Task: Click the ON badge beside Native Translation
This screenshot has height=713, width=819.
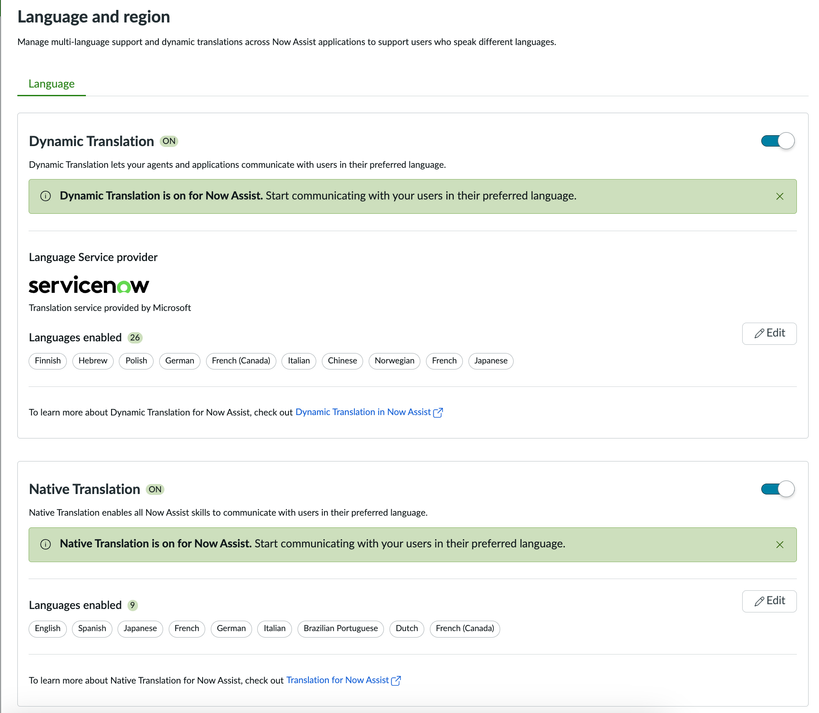Action: [155, 489]
